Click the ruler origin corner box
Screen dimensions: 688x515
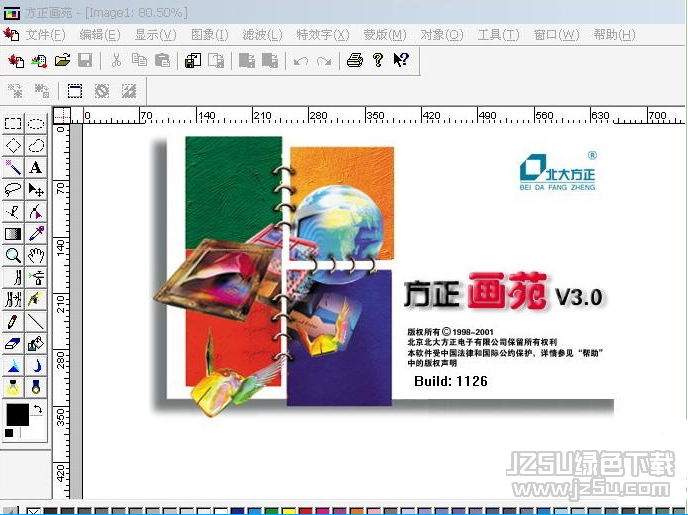pos(62,115)
